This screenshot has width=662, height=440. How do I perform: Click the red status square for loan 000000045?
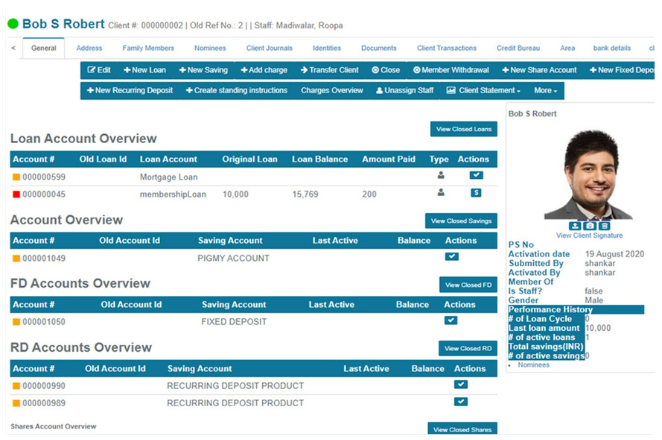tap(16, 194)
